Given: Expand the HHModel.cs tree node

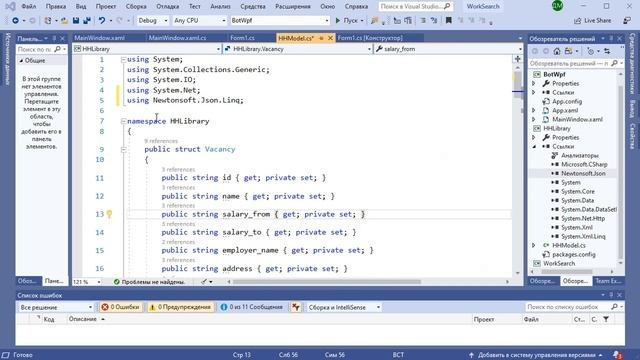Looking at the screenshot, I should pyautogui.click(x=533, y=245).
